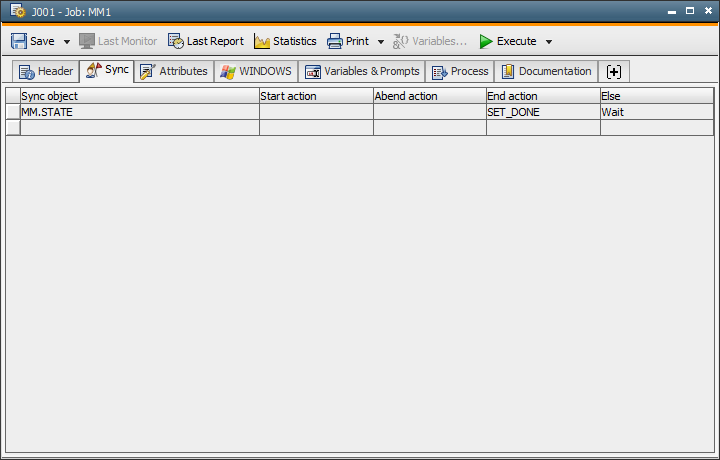The height and width of the screenshot is (460, 720).
Task: Click the End action column header
Action: click(543, 96)
